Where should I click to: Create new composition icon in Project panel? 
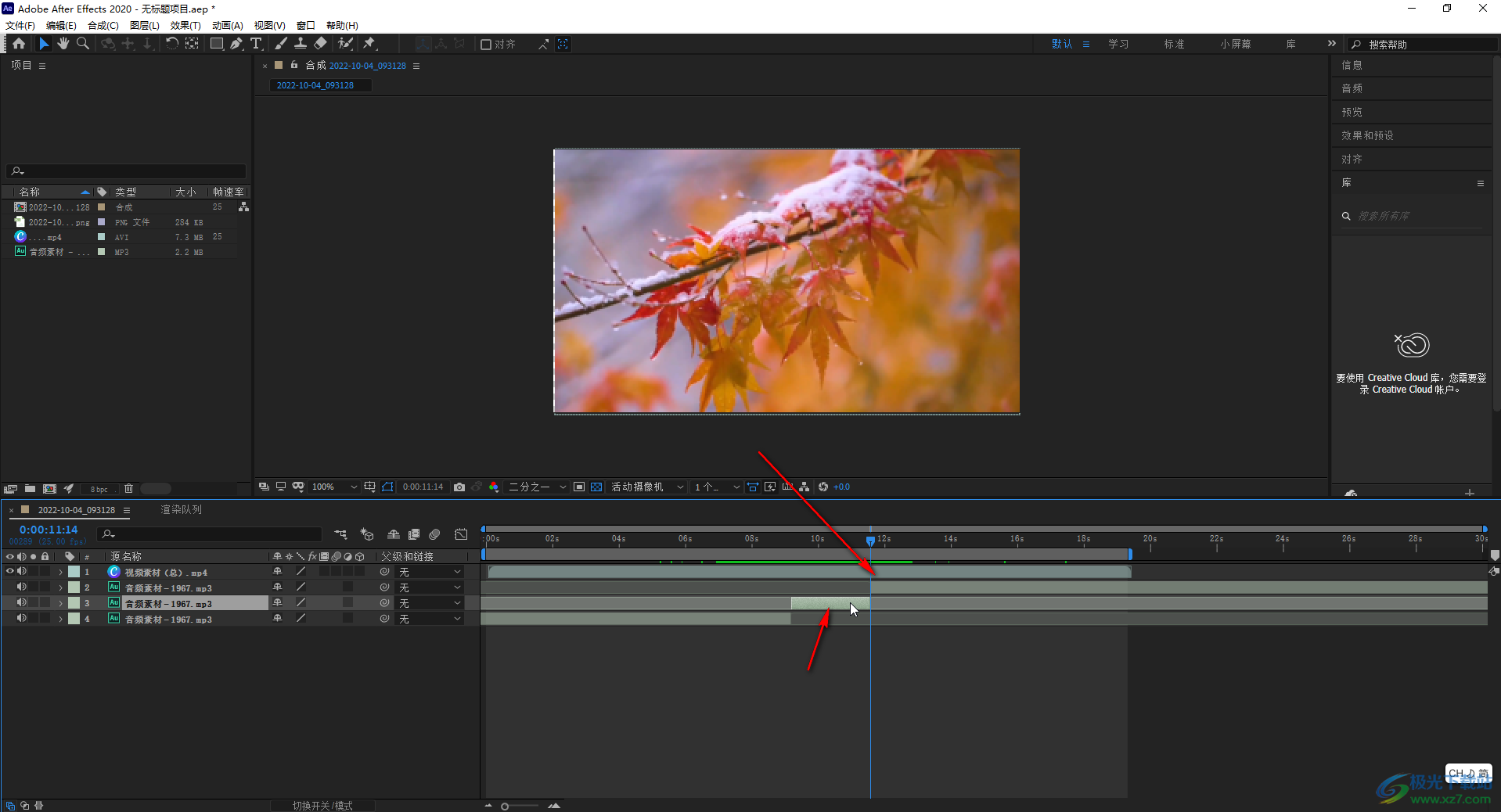click(x=49, y=489)
